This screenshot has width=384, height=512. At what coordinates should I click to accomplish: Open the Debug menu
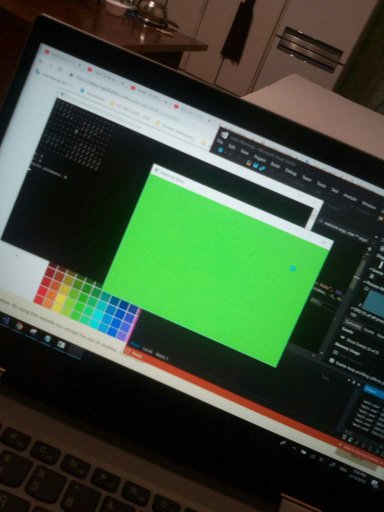290,171
